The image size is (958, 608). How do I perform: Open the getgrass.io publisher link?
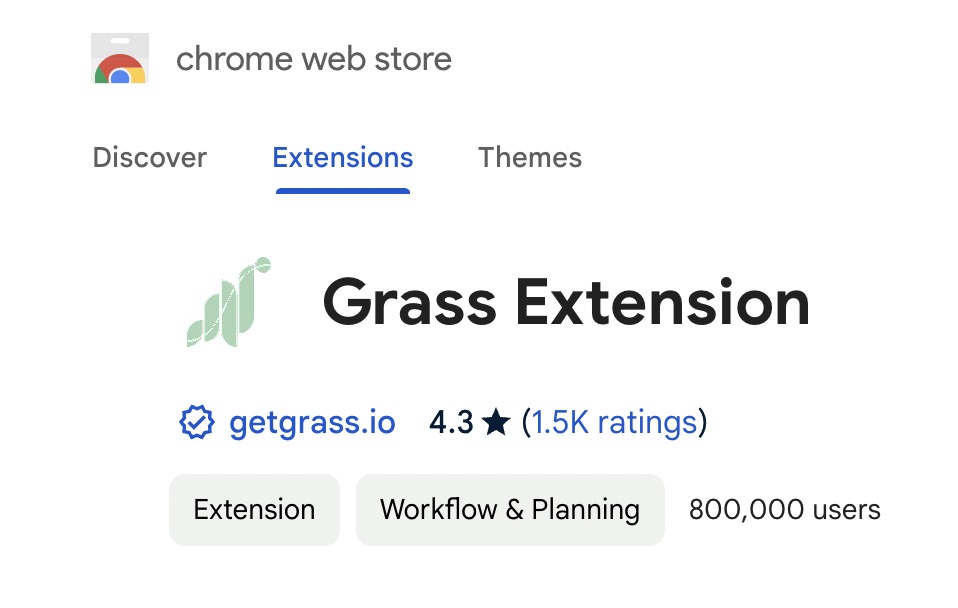(312, 423)
